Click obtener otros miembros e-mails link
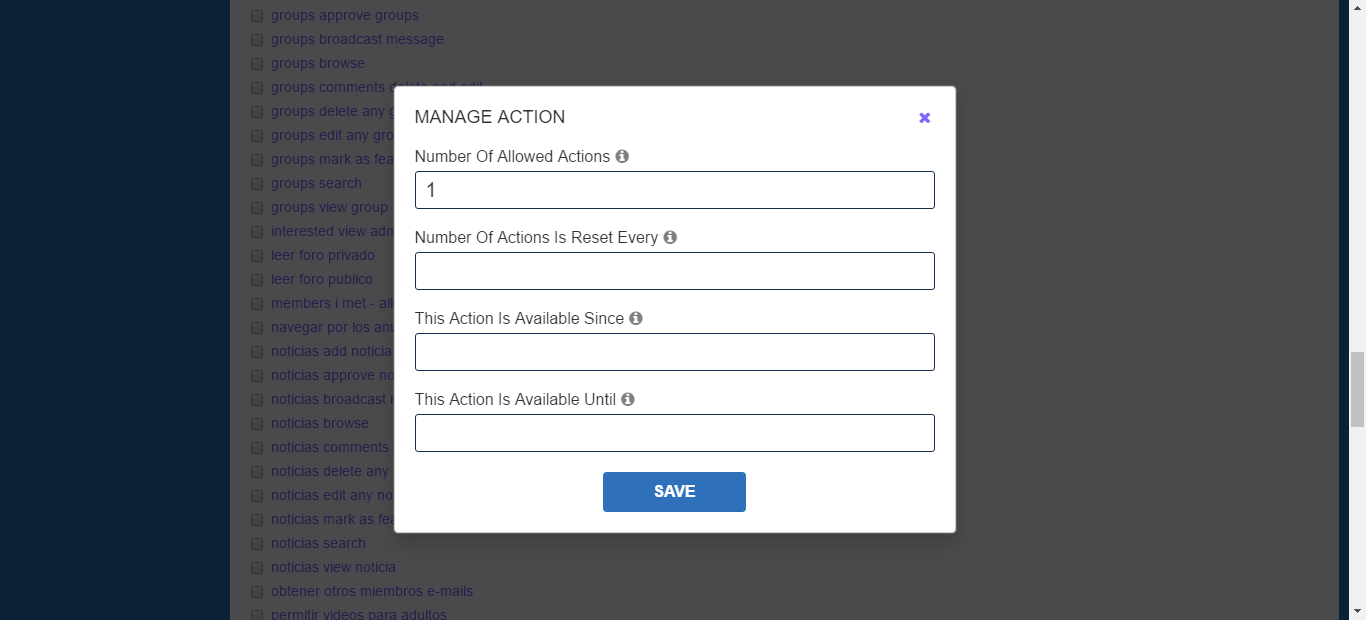 point(371,591)
